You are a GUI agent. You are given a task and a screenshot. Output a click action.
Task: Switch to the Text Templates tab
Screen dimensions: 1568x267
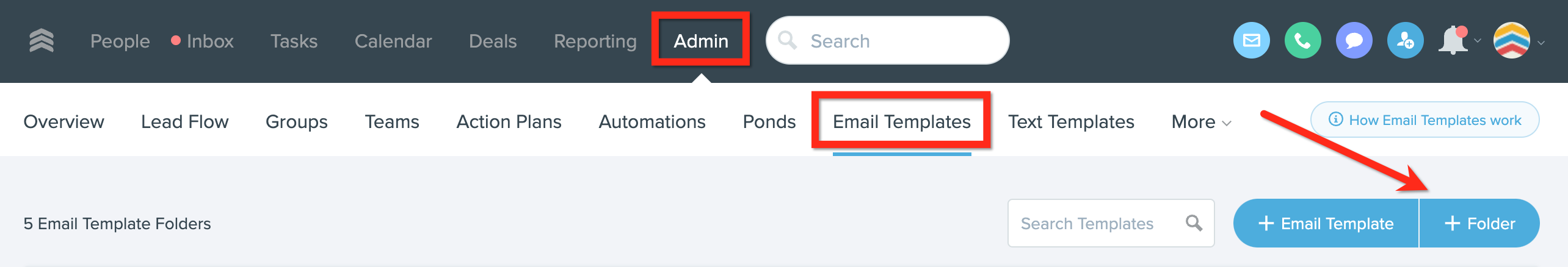pos(1070,122)
